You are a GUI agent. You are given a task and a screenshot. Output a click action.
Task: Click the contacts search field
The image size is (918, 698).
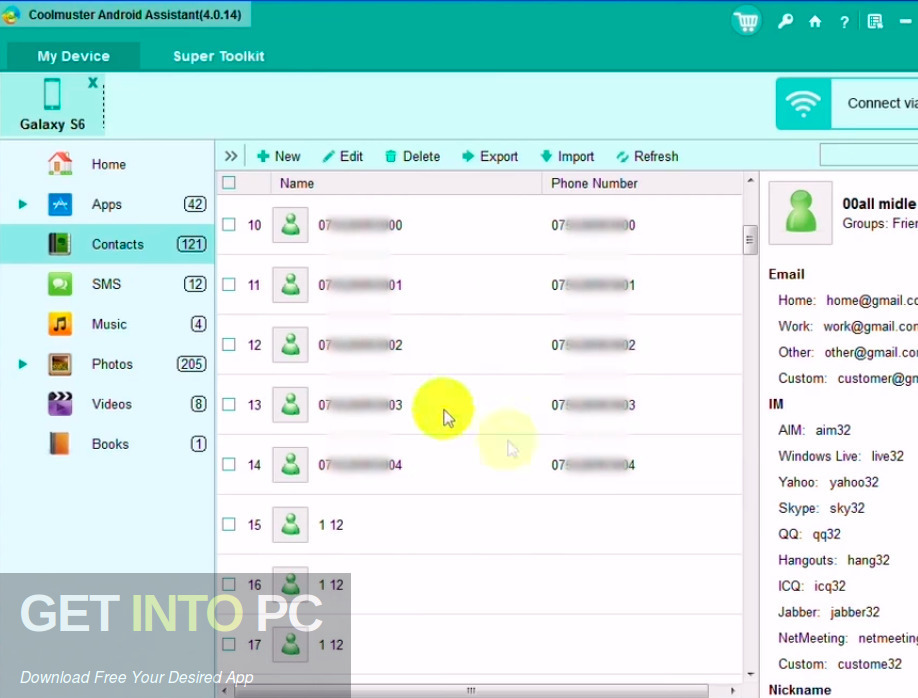pos(869,156)
